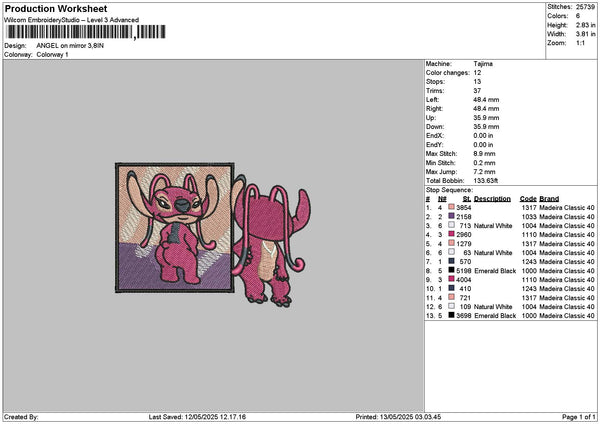Click stop 9 pink swatch beside 4004
Screen dimensions: 600x424
pyautogui.click(x=452, y=279)
